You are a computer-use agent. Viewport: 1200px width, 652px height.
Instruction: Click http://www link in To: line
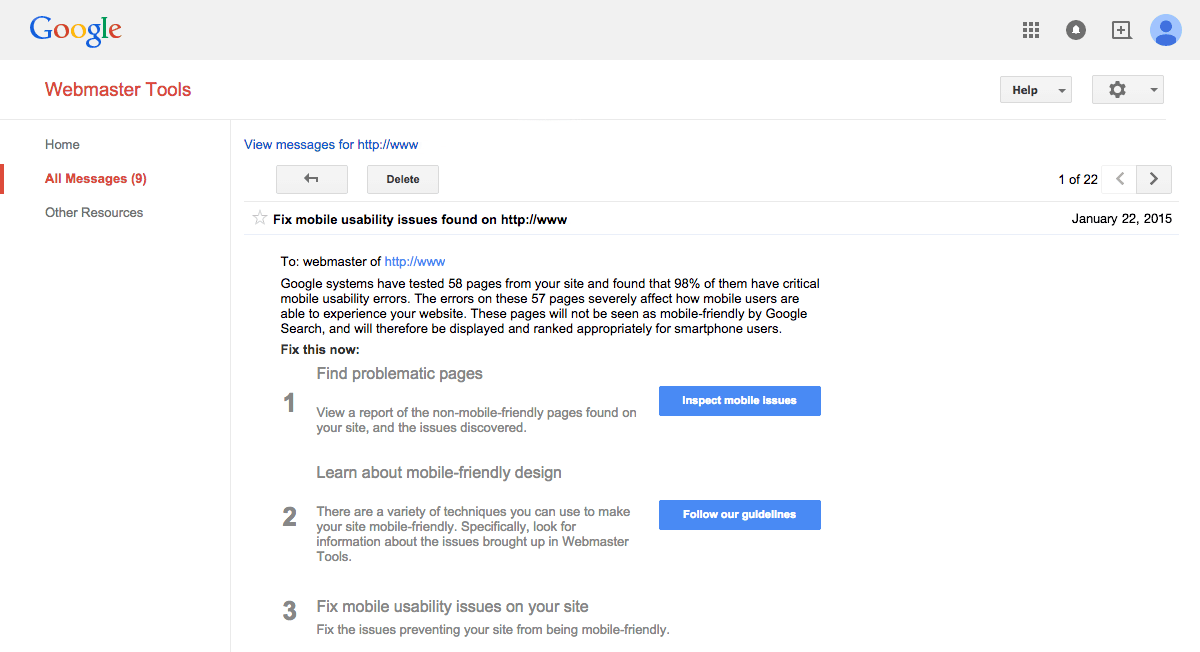(x=415, y=262)
